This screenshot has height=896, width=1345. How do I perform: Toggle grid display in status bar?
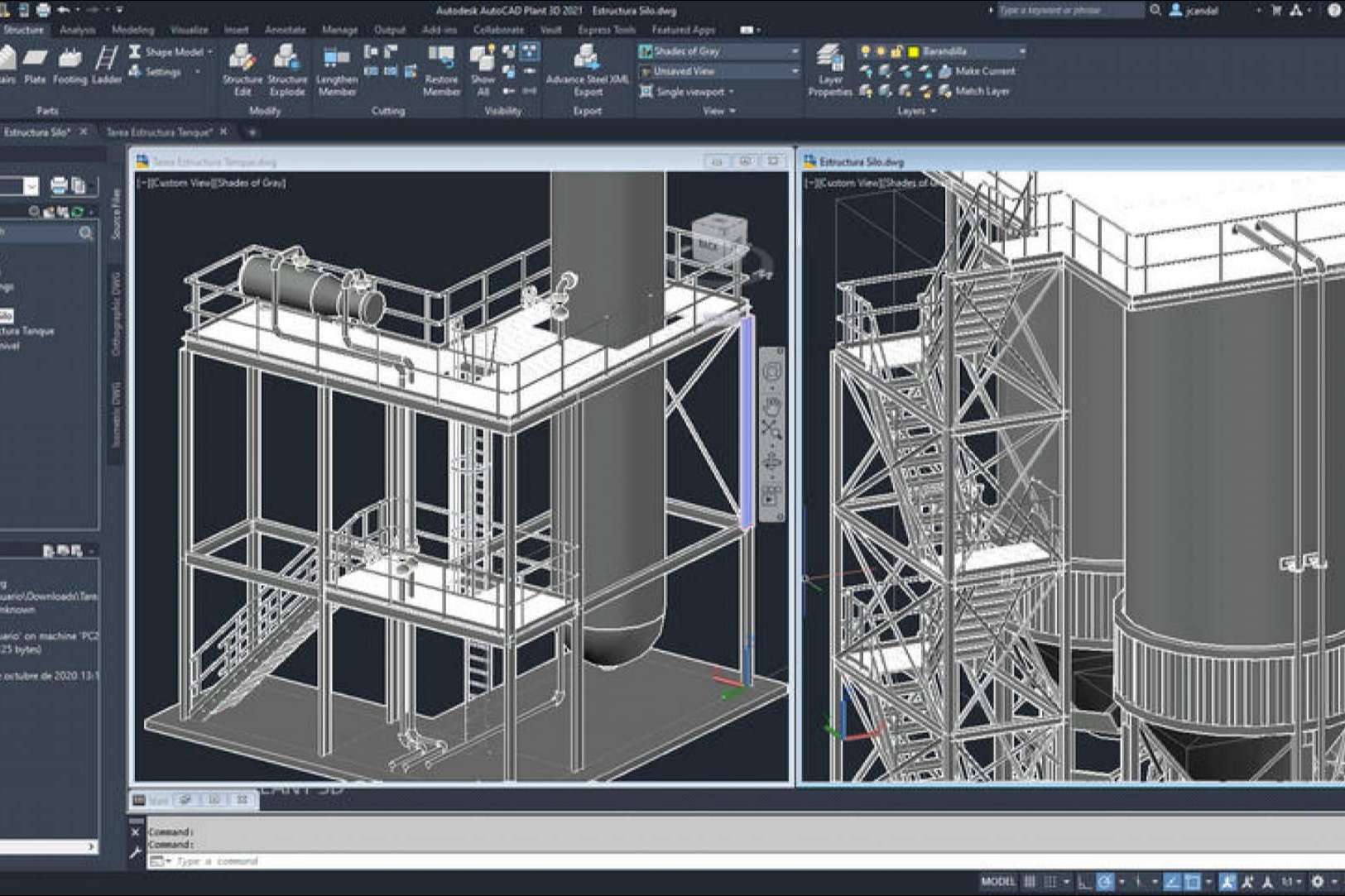pos(1030,882)
